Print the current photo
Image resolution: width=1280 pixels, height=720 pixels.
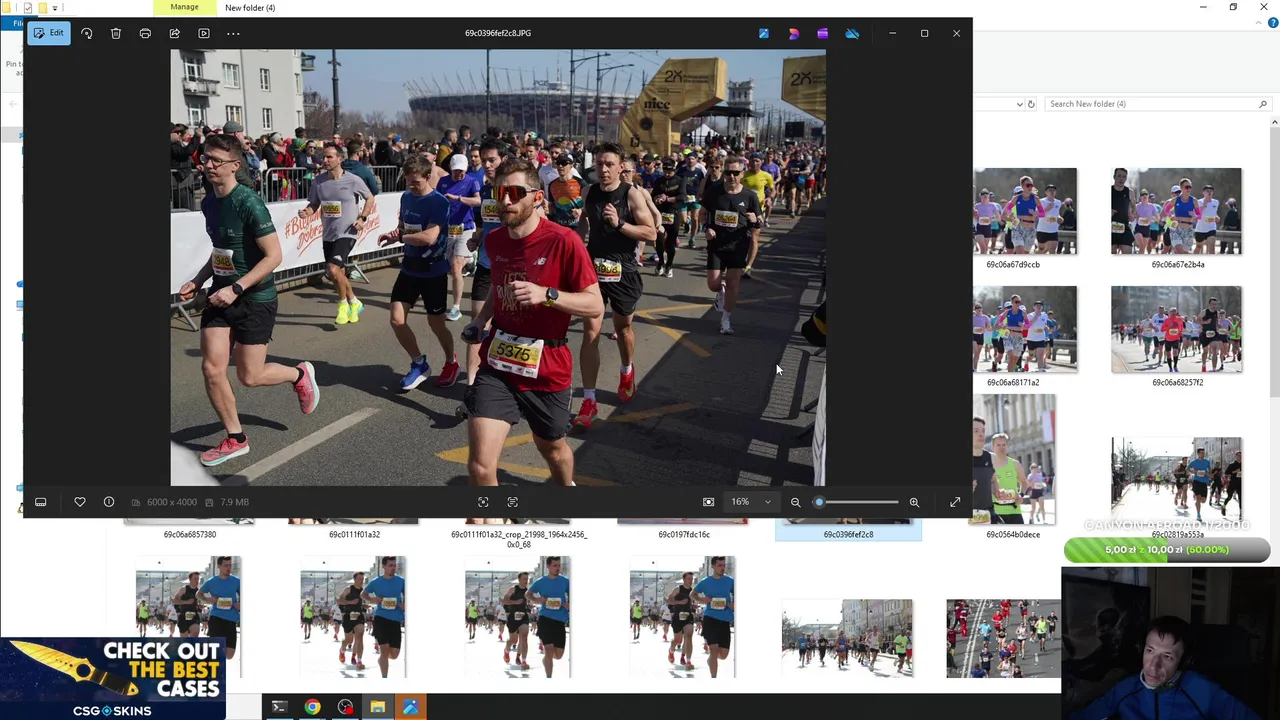pos(145,33)
